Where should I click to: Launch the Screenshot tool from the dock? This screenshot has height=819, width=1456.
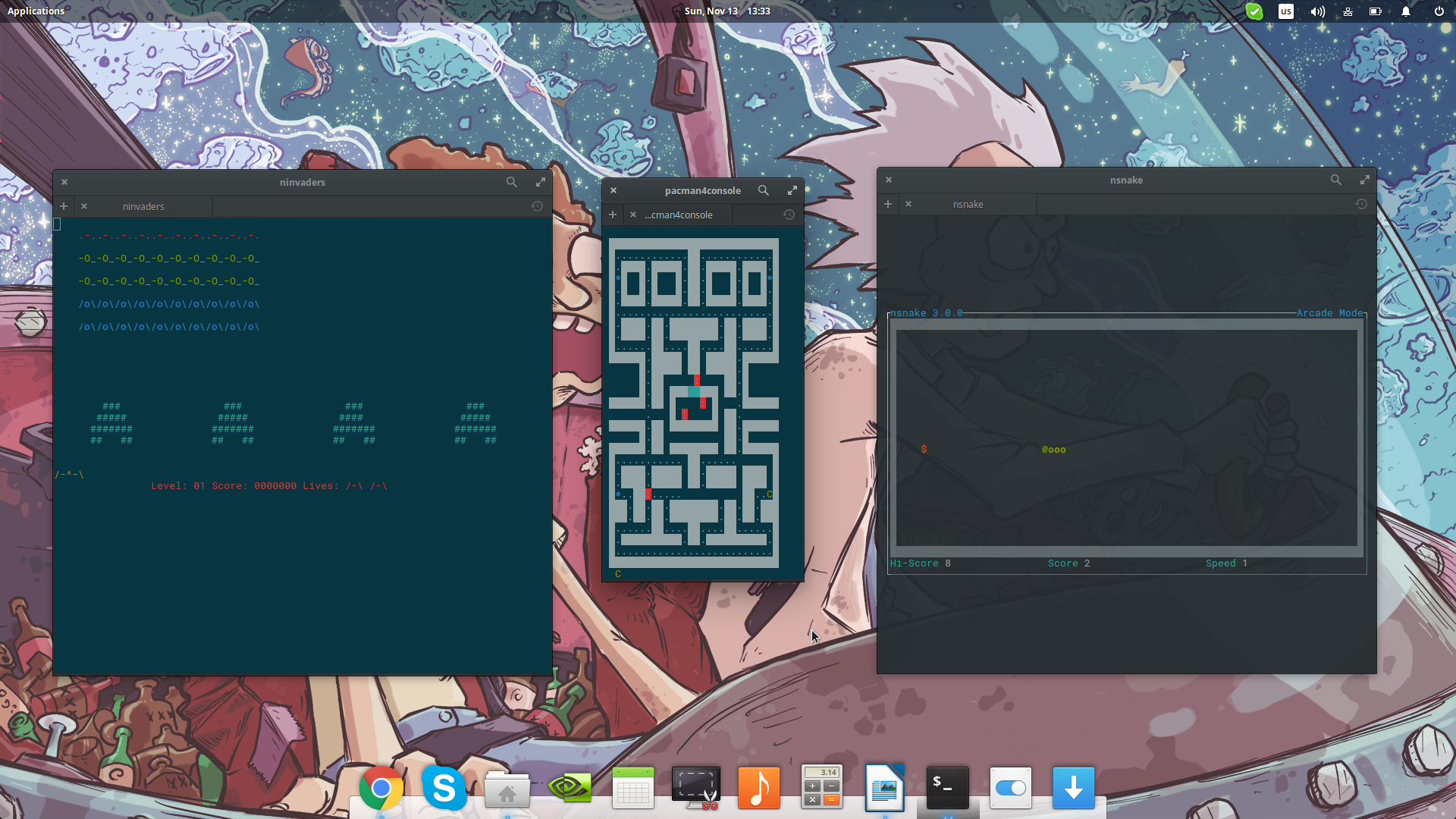[x=696, y=789]
